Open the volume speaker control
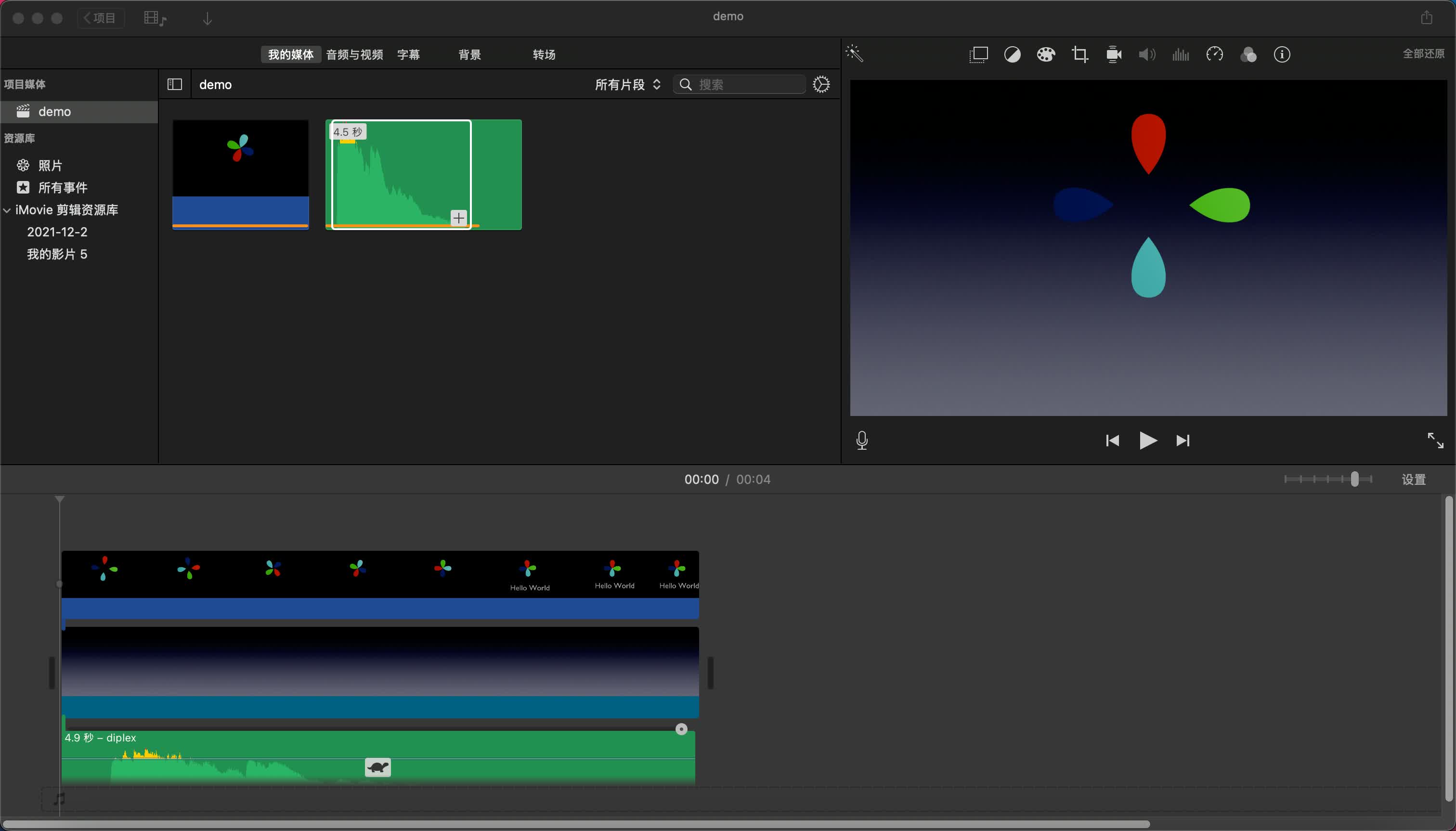Screen dimensions: 1456x831 click(x=1147, y=55)
